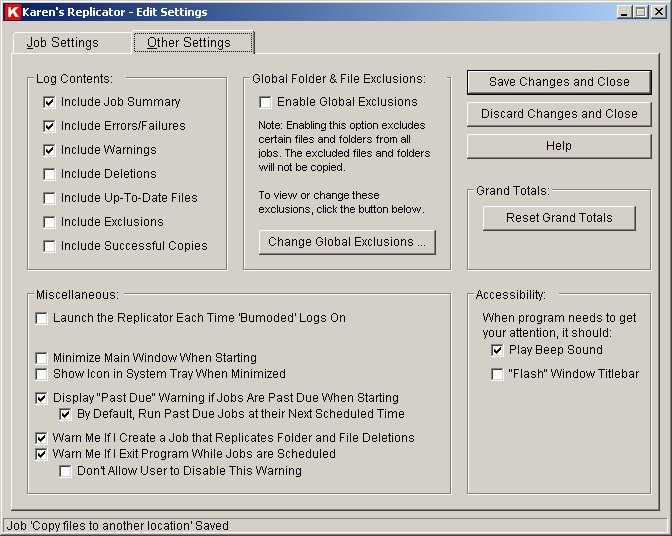This screenshot has height=536, width=672.
Task: Check Include Up-To-Date Files
Action: tap(49, 198)
